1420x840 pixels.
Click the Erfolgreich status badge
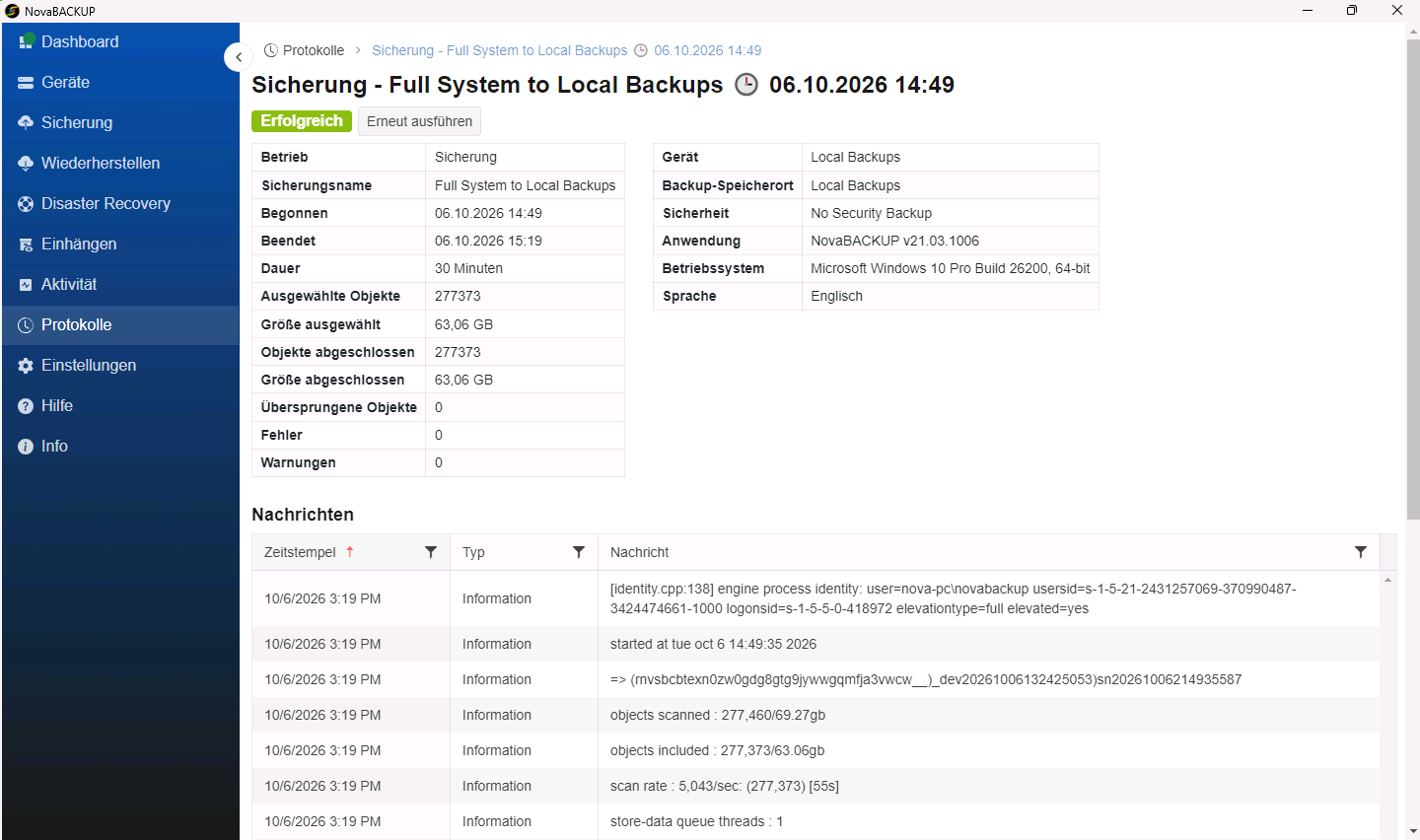(x=302, y=120)
